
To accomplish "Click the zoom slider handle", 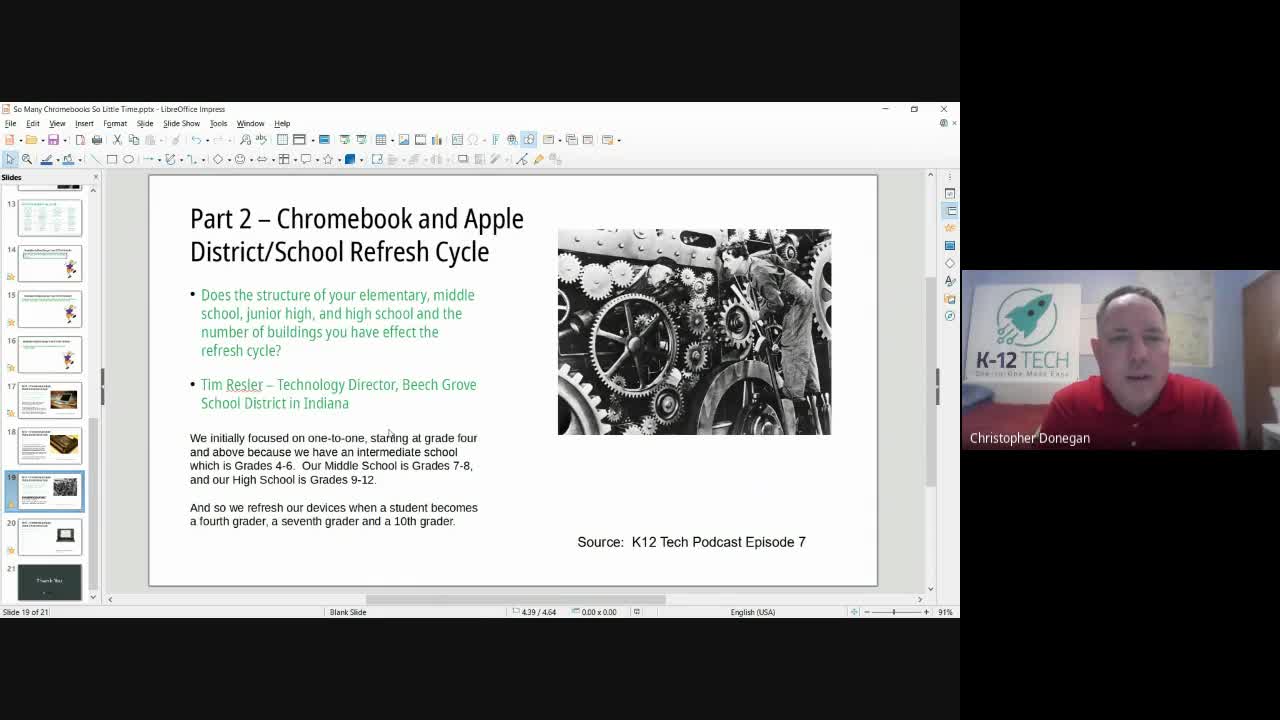I will (x=894, y=612).
